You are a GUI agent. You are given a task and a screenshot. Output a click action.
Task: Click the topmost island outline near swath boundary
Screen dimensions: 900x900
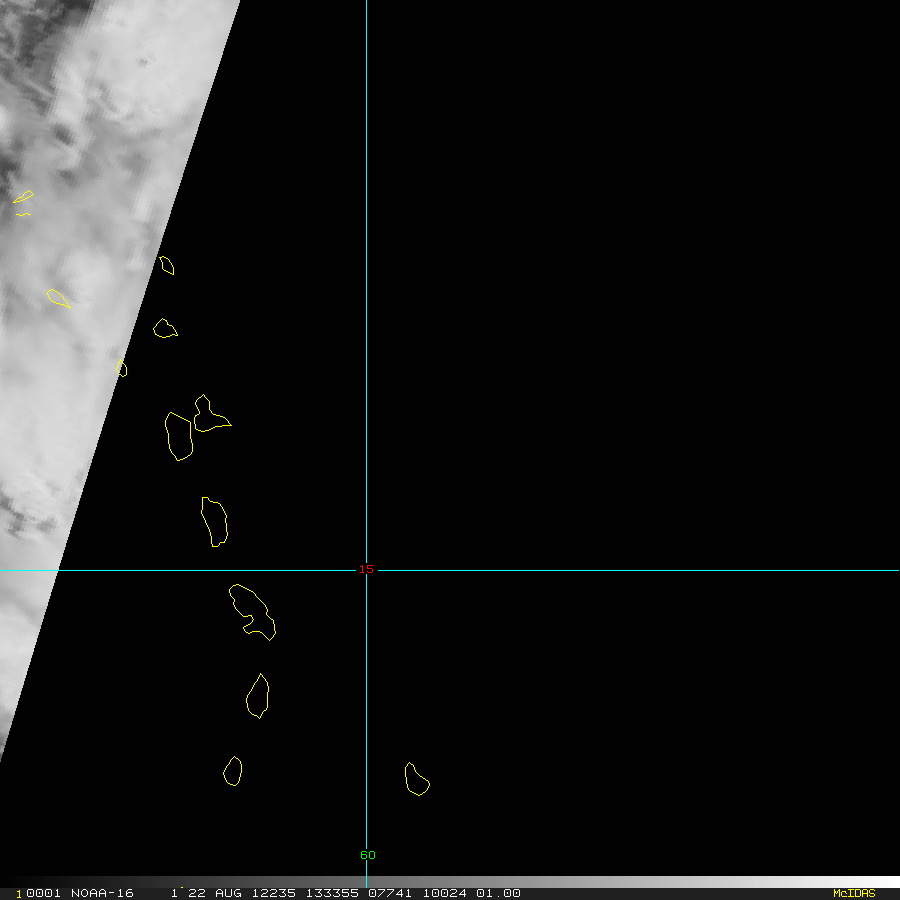pyautogui.click(x=167, y=265)
